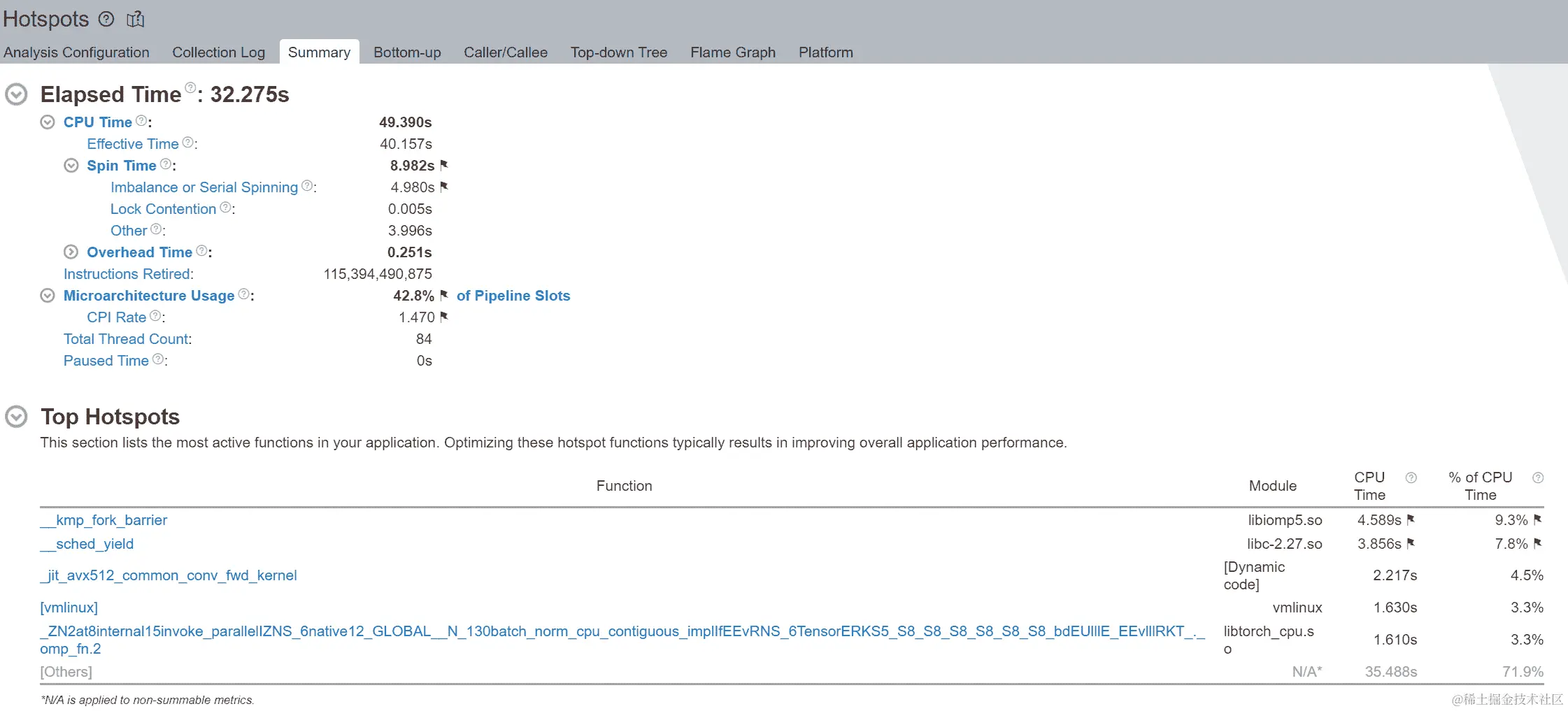Open the __kmp_fork_barrier function link
Viewport: 1568px width, 711px height.
pyautogui.click(x=104, y=520)
